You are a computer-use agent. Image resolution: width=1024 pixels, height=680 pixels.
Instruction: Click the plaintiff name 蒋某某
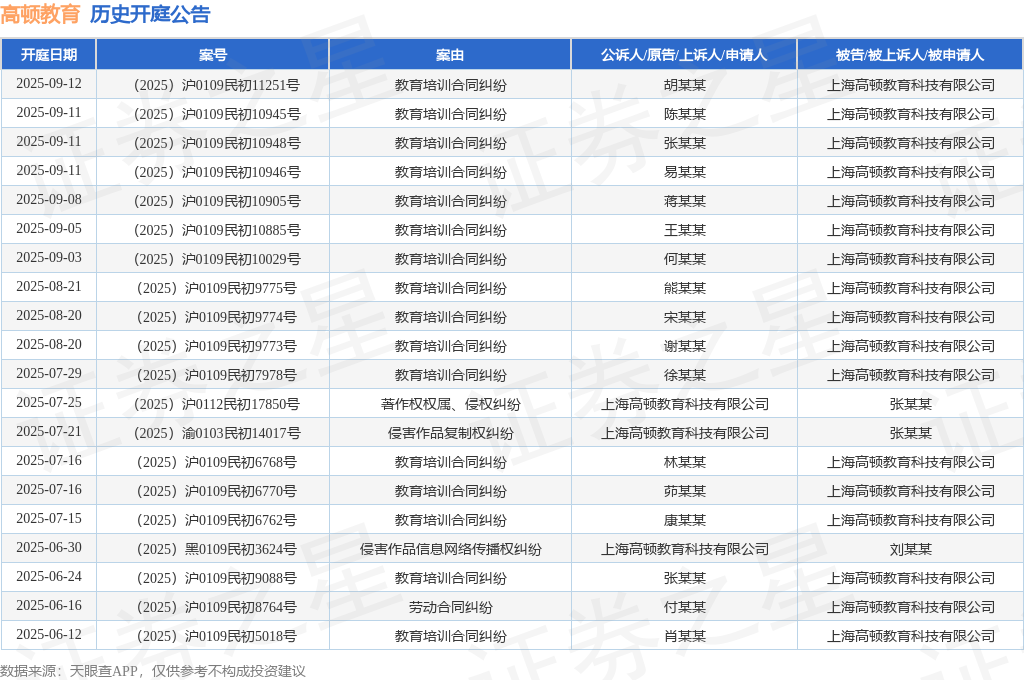pos(684,201)
